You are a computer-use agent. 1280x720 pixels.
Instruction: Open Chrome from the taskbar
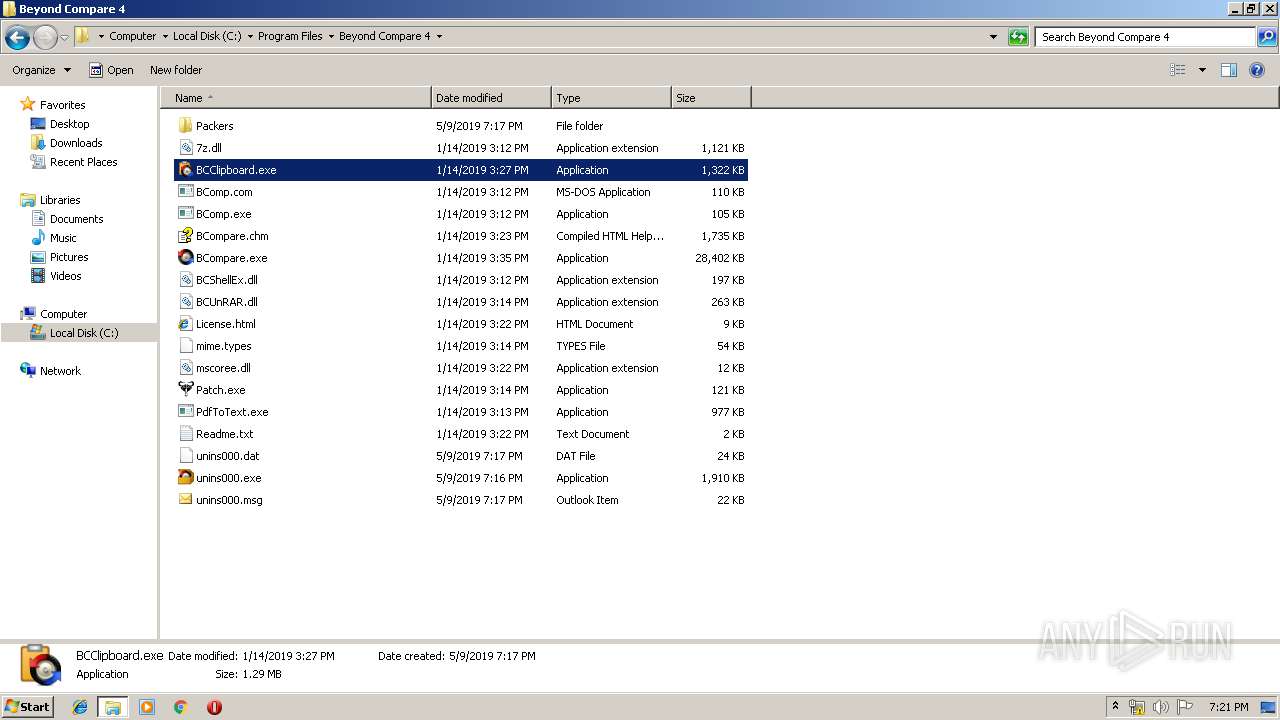click(x=180, y=707)
